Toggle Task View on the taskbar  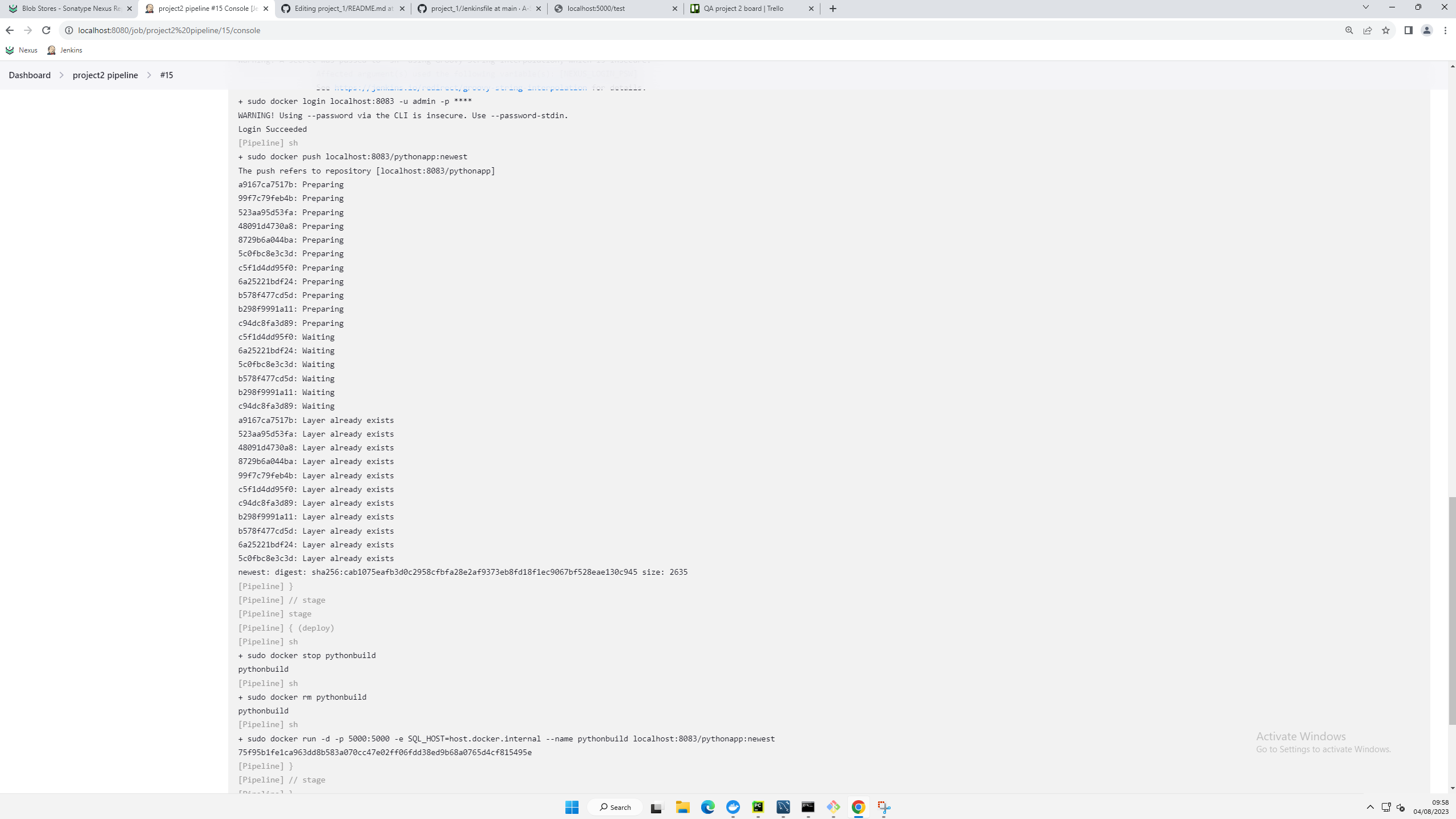point(657,806)
